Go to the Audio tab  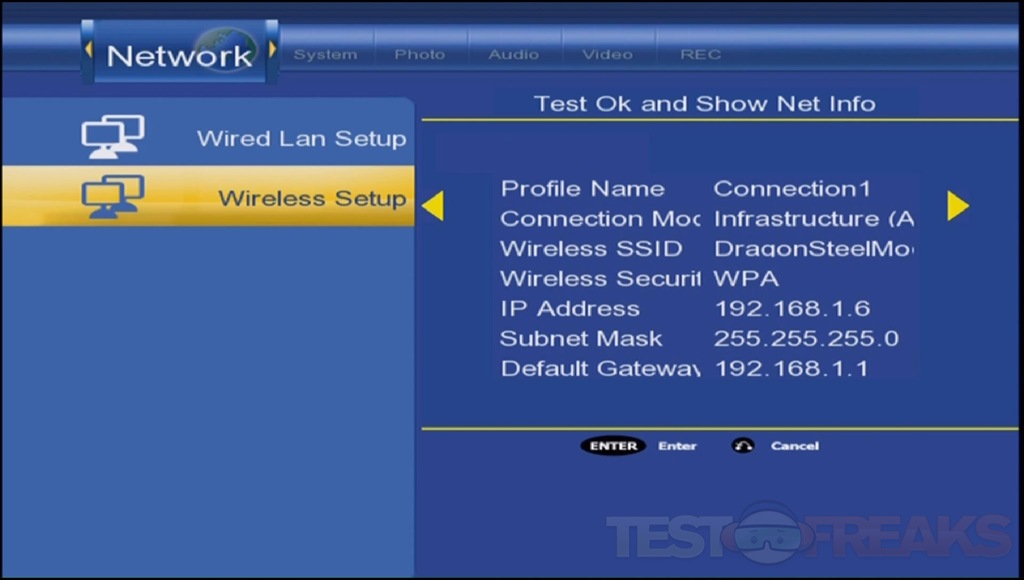(513, 54)
